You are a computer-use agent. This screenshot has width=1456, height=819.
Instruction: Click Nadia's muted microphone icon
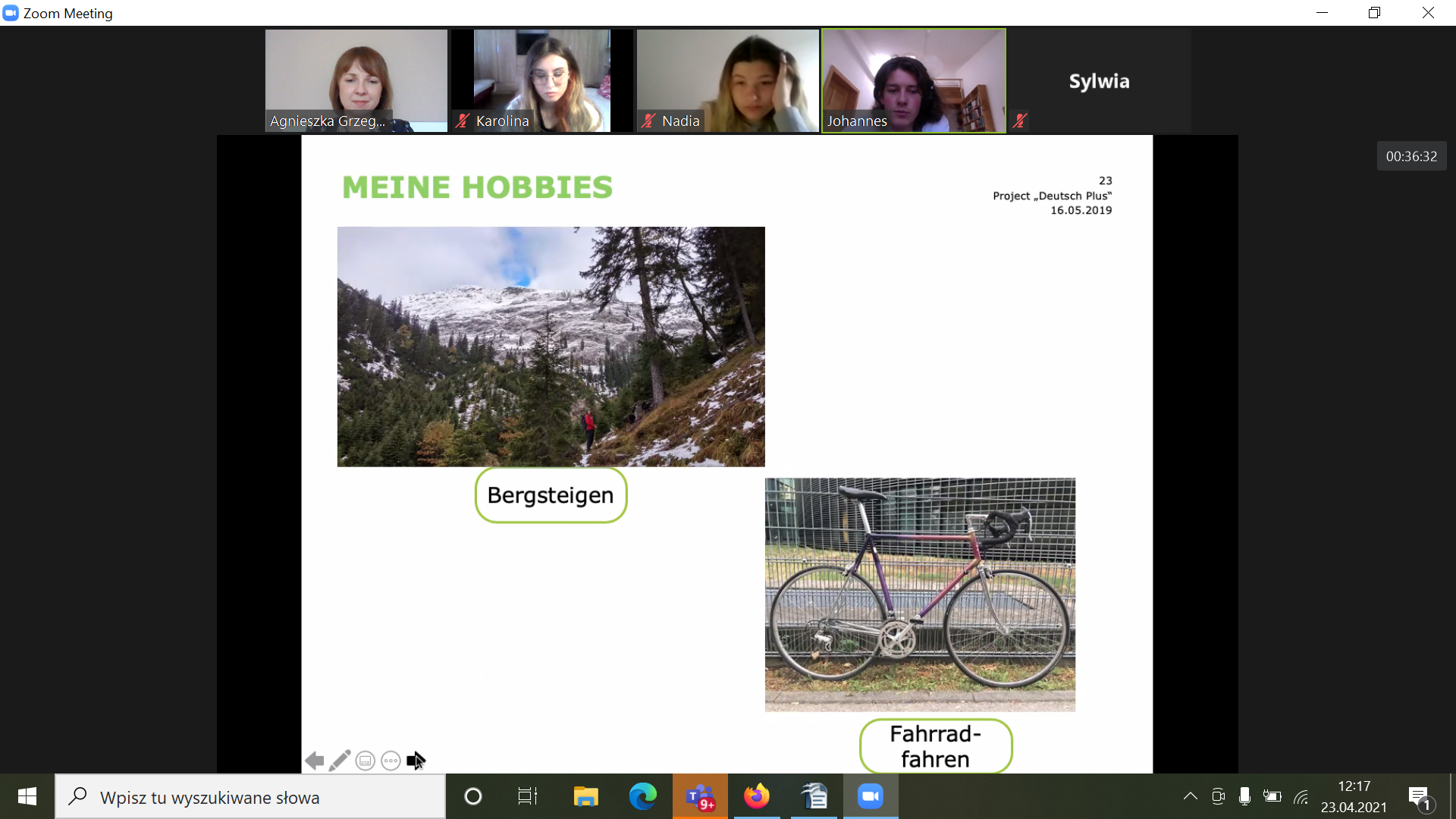(648, 121)
